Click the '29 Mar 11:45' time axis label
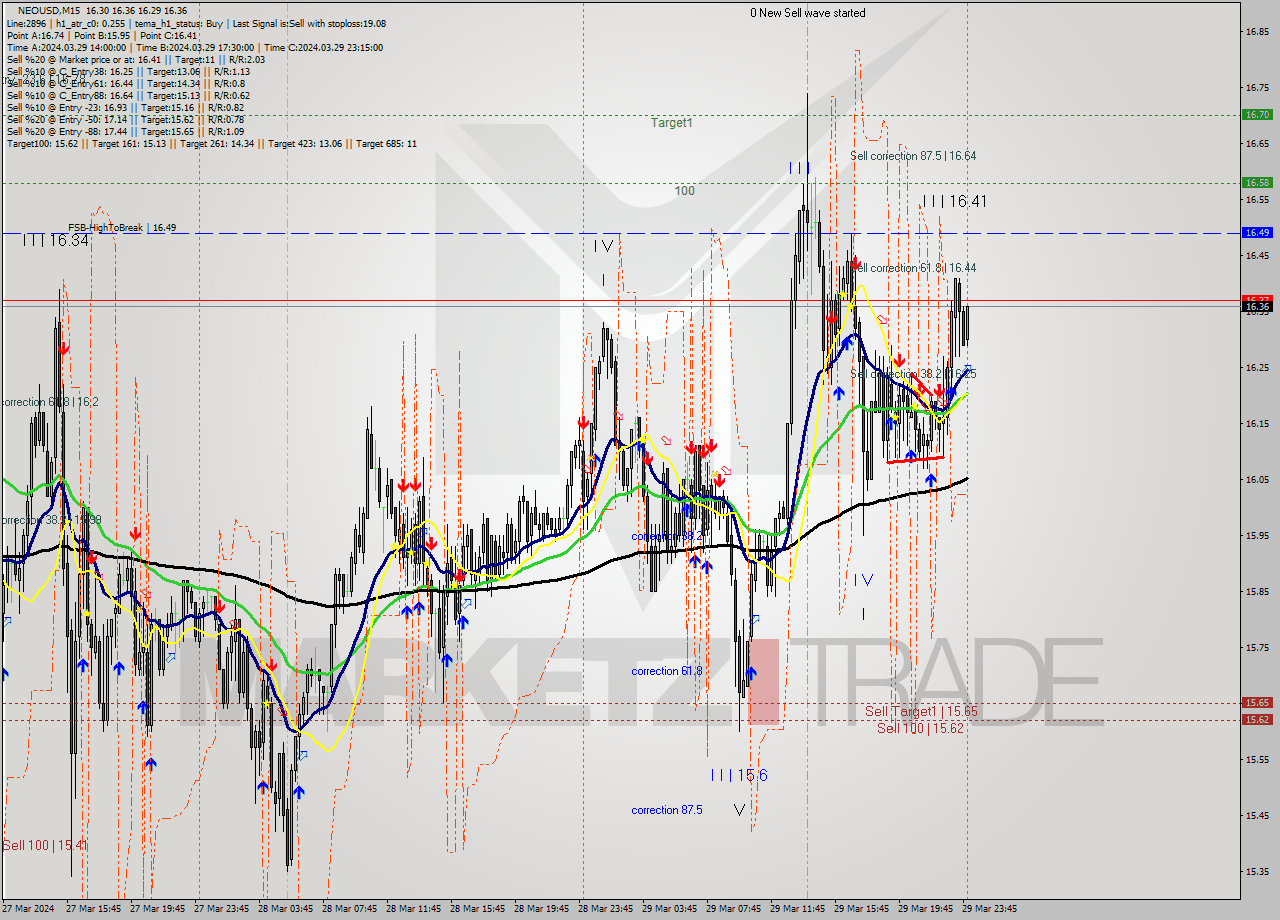 [x=797, y=909]
